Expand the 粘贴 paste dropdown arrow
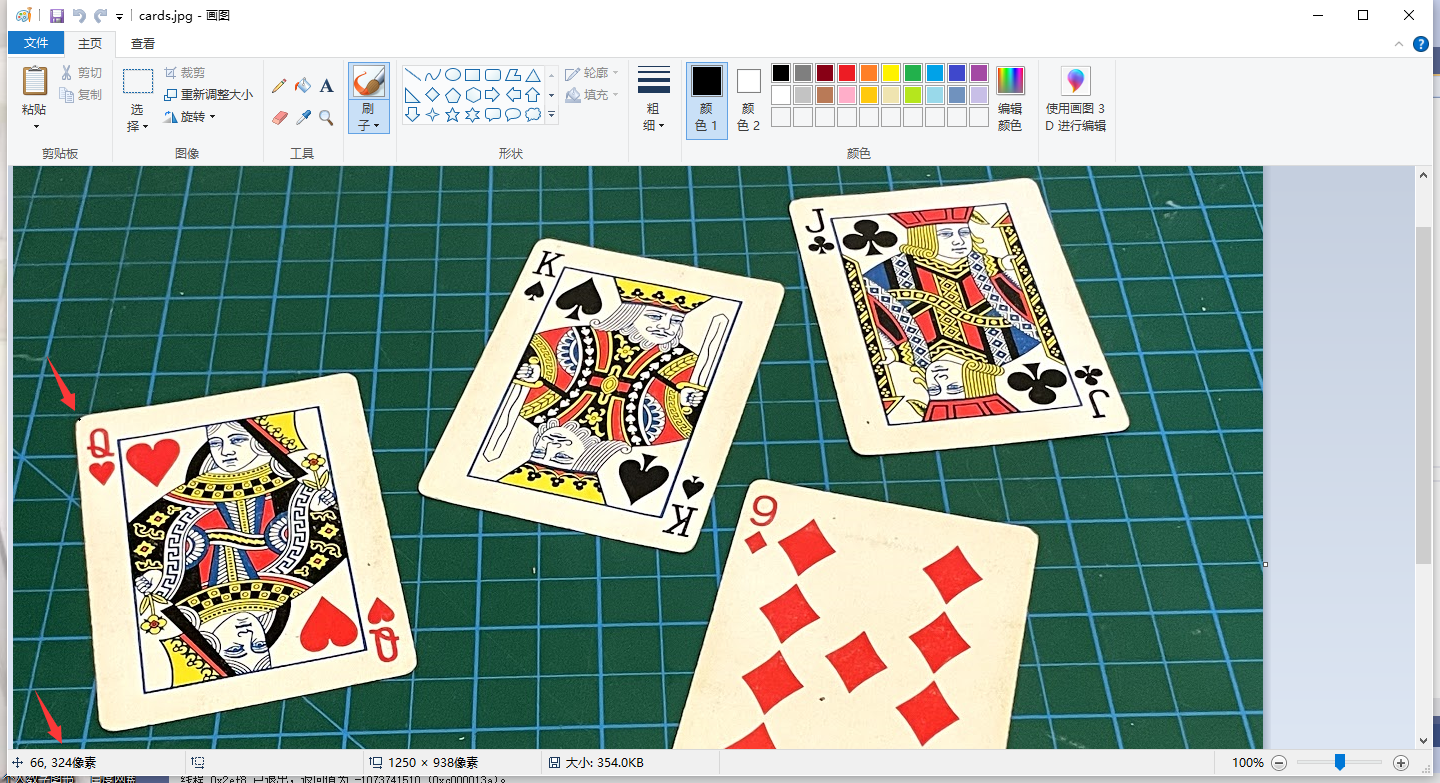The height and width of the screenshot is (783, 1440). (35, 126)
